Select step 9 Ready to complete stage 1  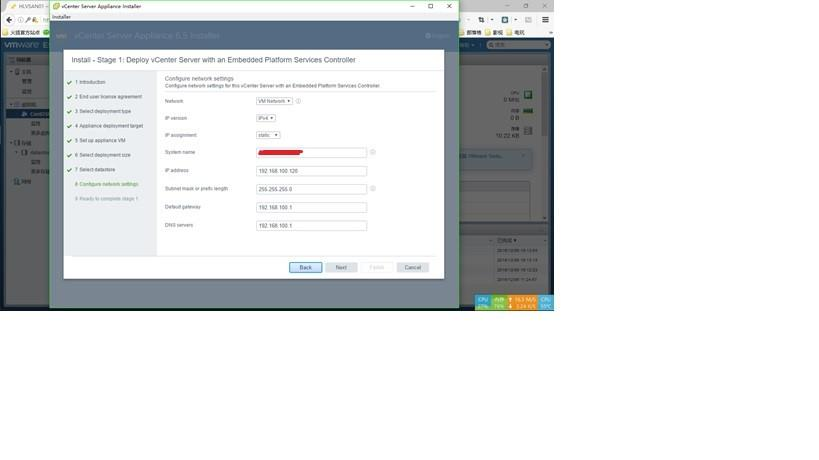pyautogui.click(x=107, y=199)
